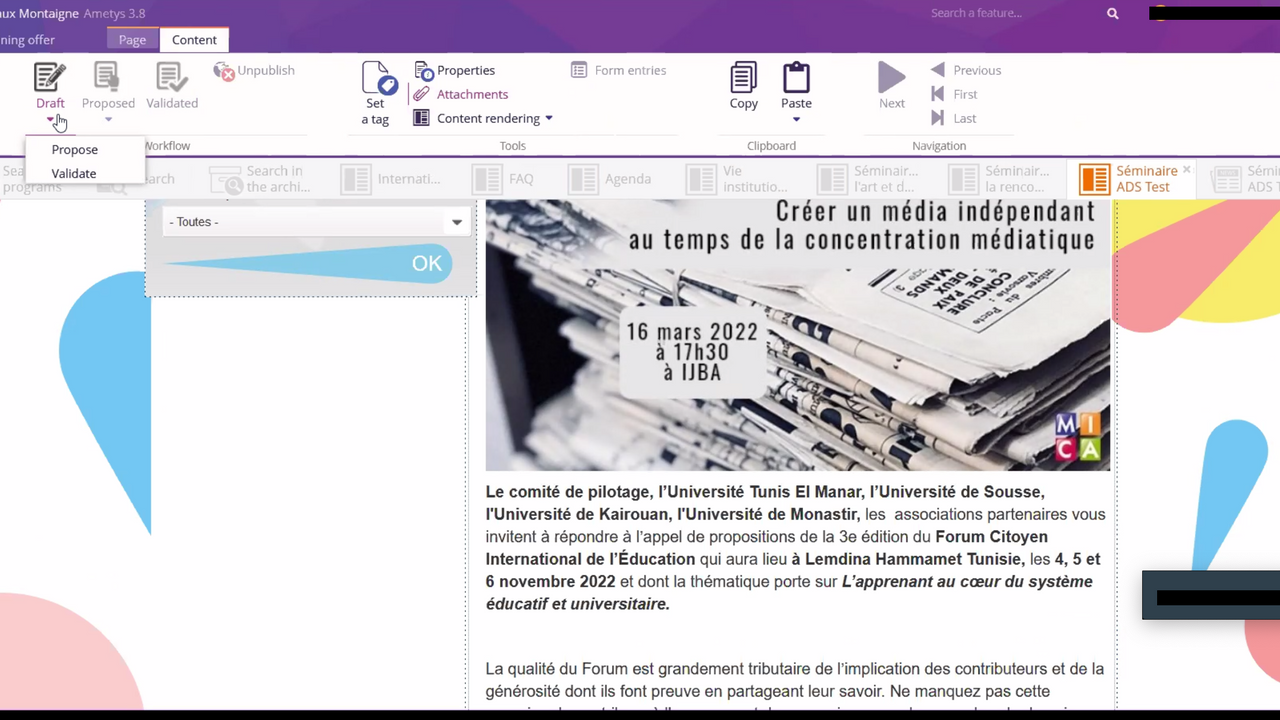Open the '- Toutes -' filter dropdown
This screenshot has height=720, width=1280.
click(456, 221)
